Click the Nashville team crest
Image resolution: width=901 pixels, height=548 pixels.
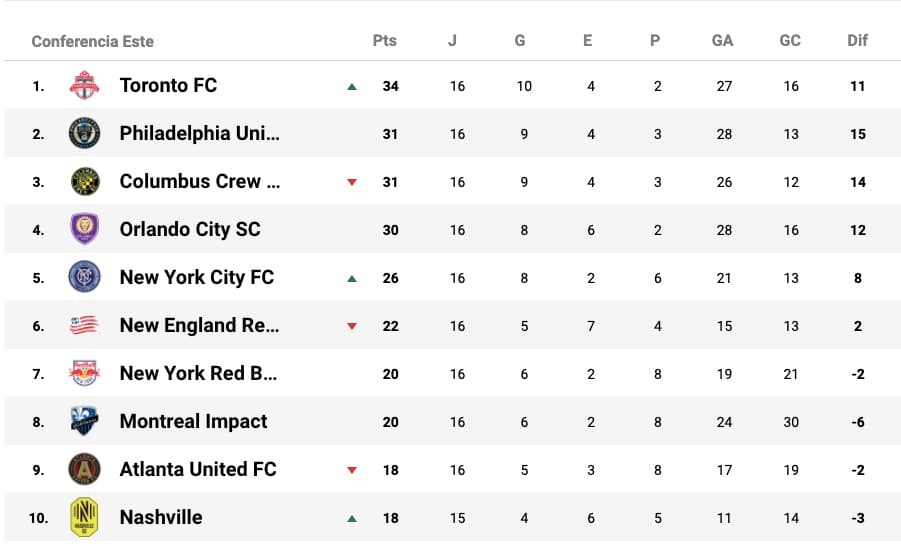point(84,518)
